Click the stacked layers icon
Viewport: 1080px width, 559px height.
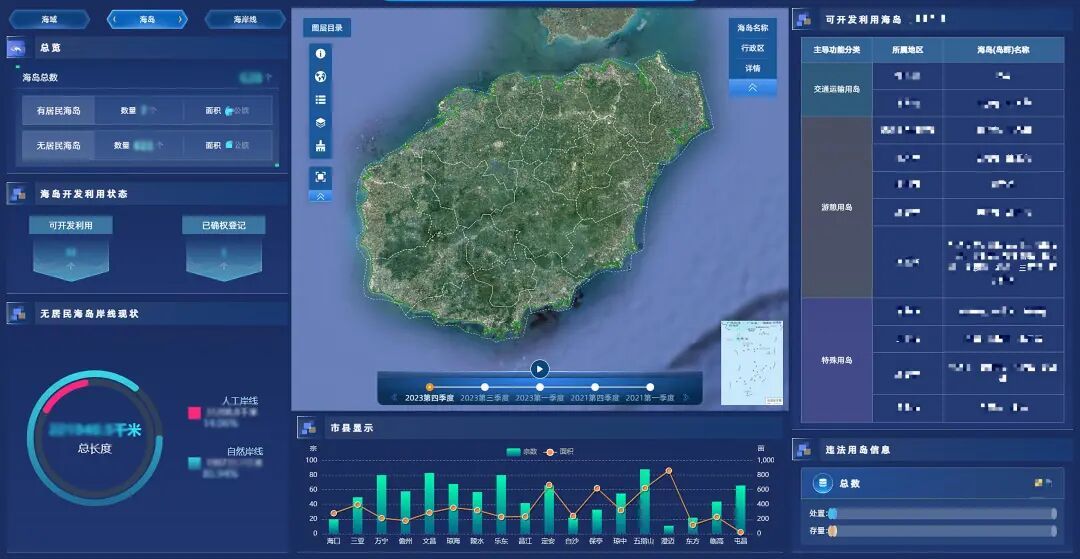click(321, 123)
